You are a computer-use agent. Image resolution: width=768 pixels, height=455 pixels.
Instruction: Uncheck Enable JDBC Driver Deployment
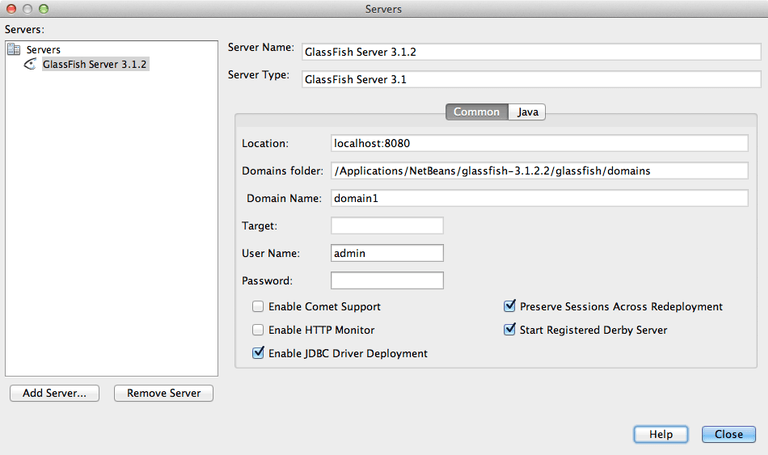258,353
